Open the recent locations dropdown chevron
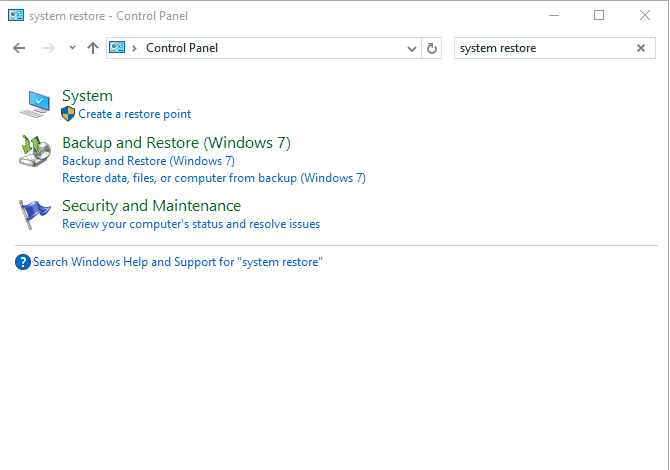This screenshot has width=670, height=470. click(x=72, y=48)
